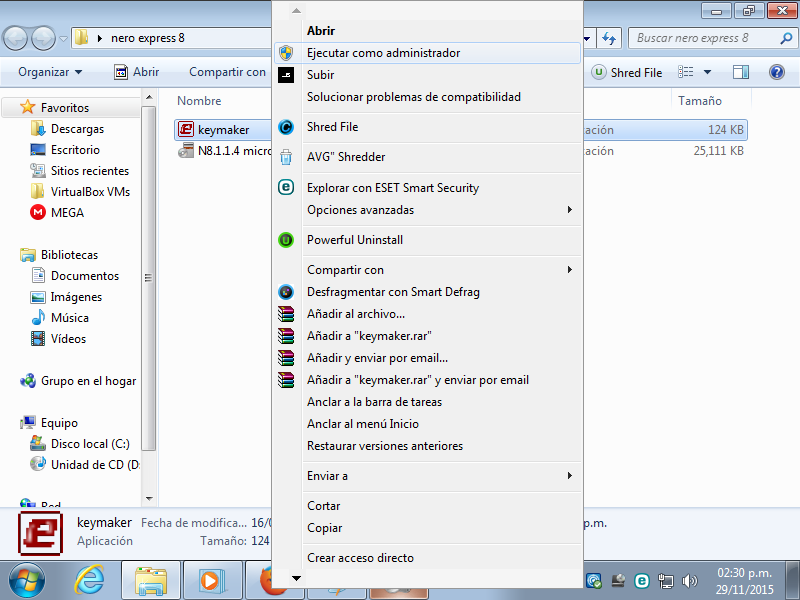Screen dimensions: 800x600
Task: Click the Windows Start orb
Action: pos(27,581)
